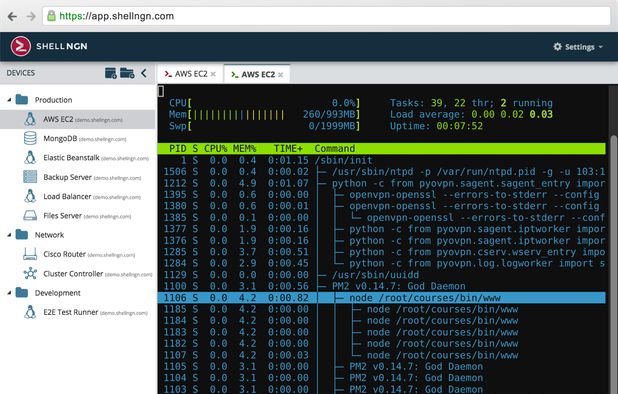This screenshot has width=618, height=394.
Task: Click the Load average values
Action: click(x=512, y=115)
